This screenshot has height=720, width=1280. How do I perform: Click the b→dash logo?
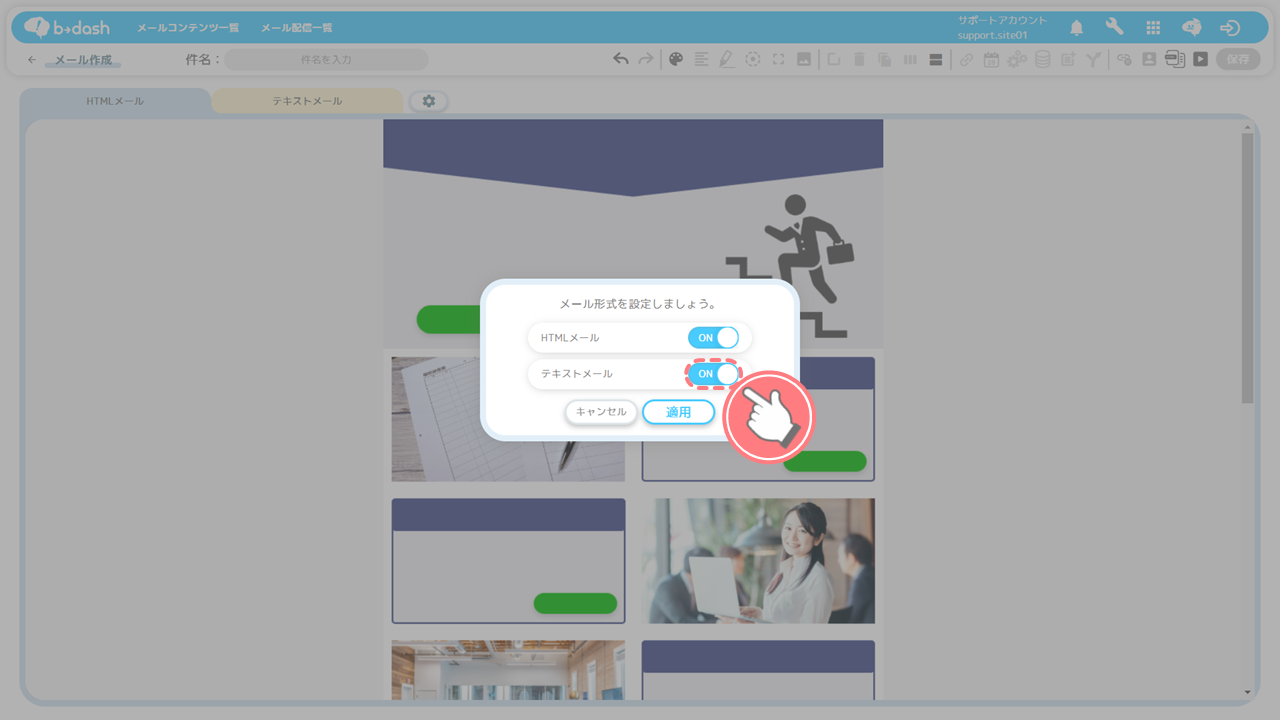click(67, 27)
